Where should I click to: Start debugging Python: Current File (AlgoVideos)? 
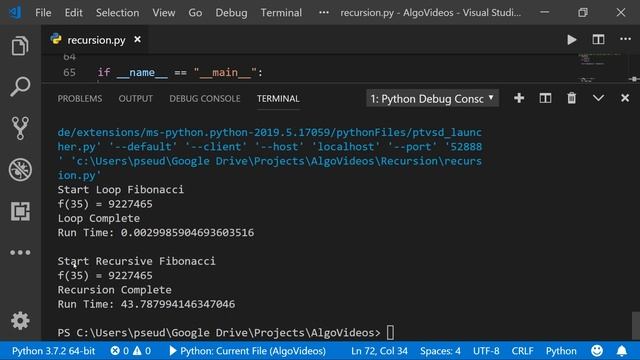247,351
